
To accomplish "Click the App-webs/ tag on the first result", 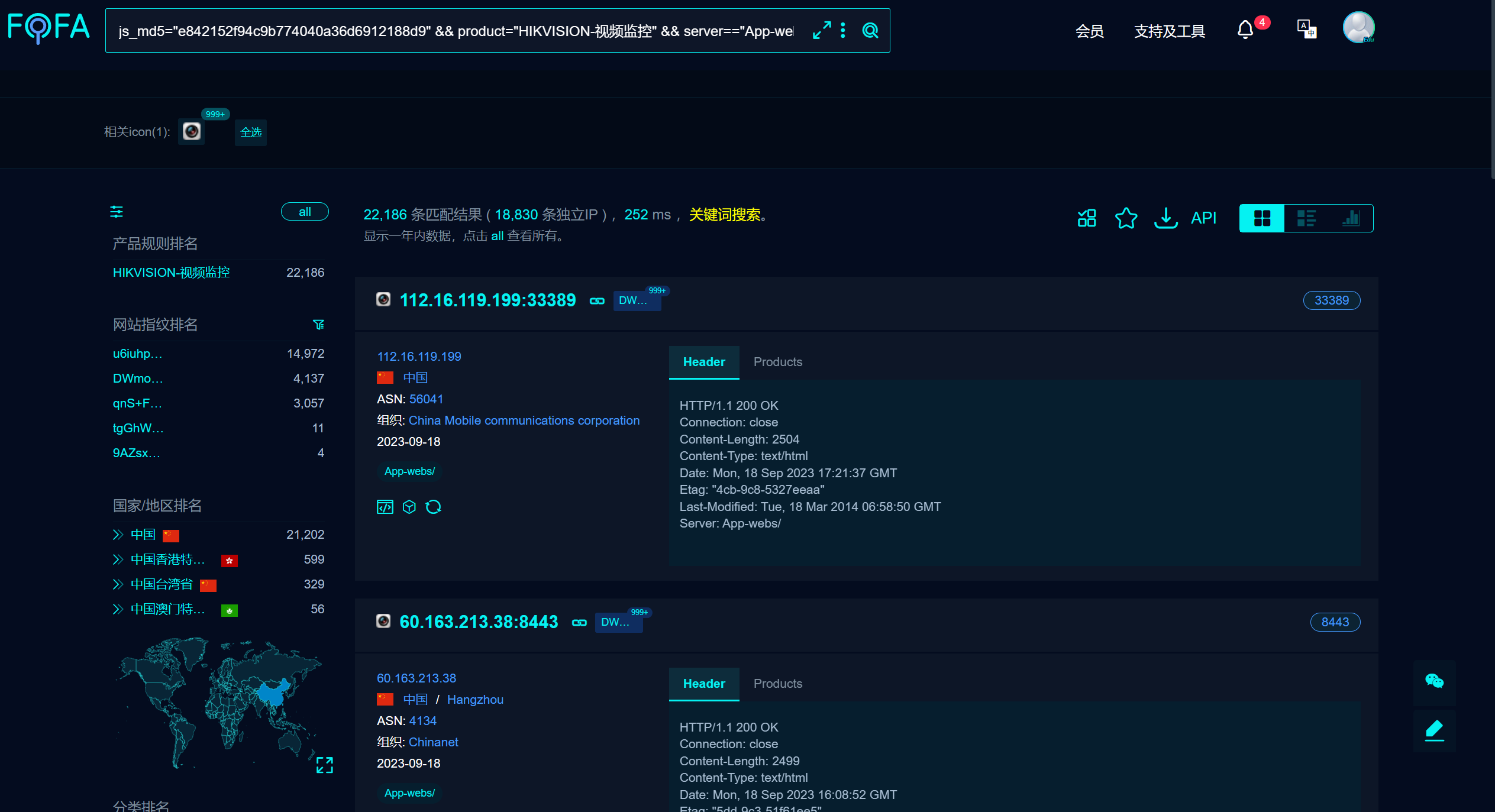I will coord(409,471).
